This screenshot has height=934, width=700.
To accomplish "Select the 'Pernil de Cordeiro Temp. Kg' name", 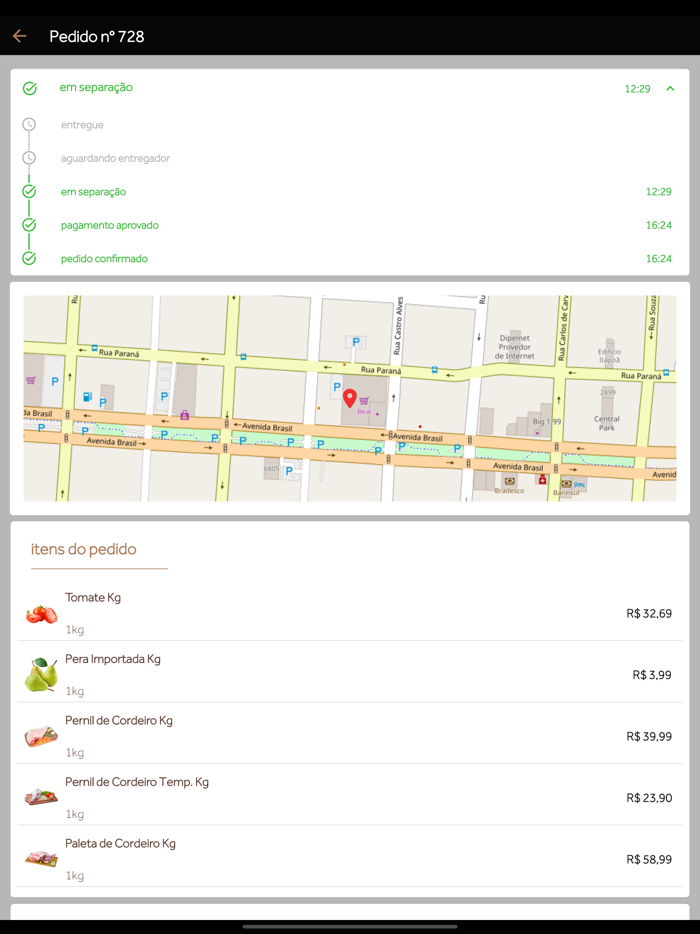I will point(137,782).
